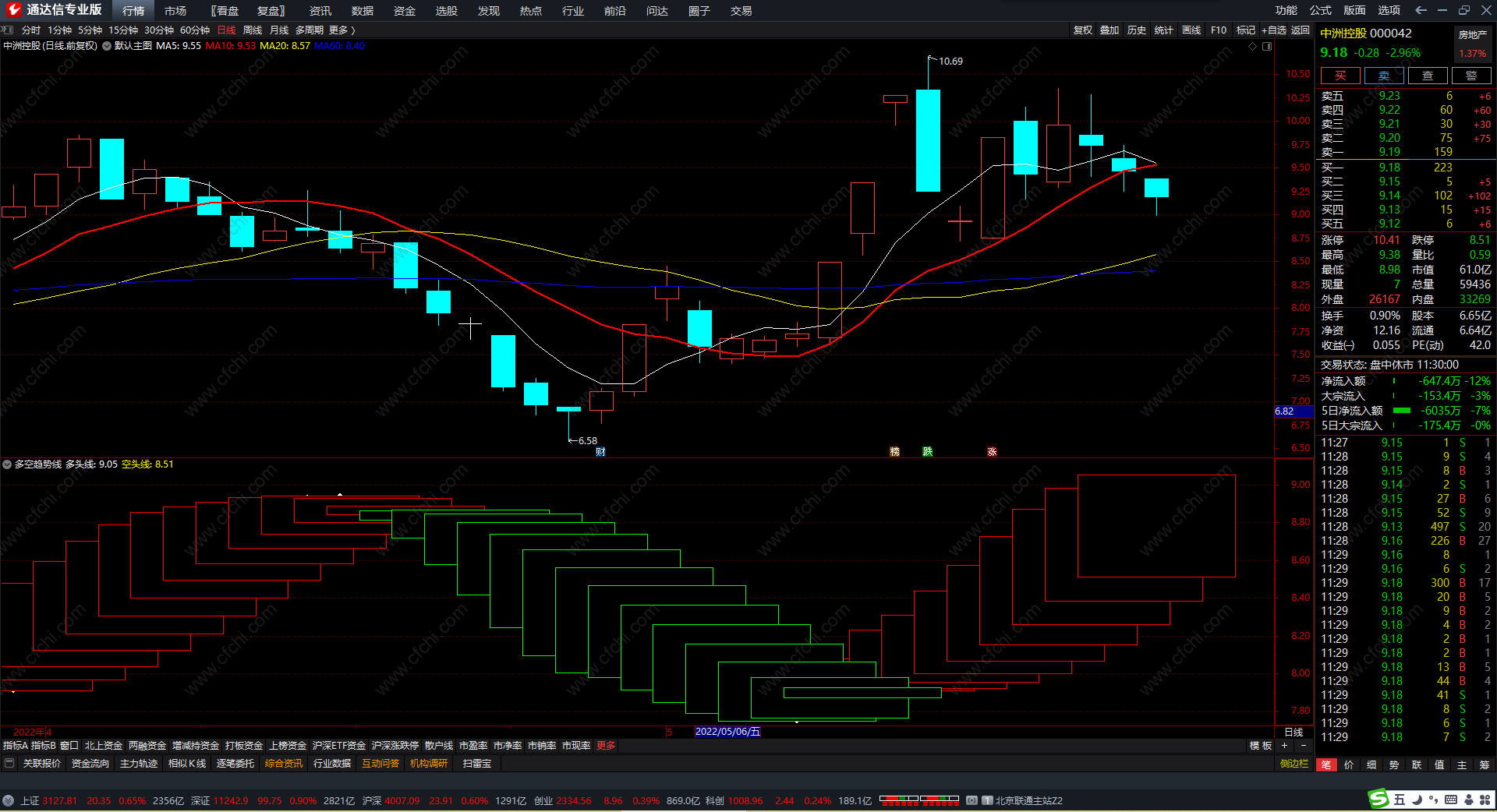
Task: Click the +自选 add to watchlist button
Action: [1274, 30]
